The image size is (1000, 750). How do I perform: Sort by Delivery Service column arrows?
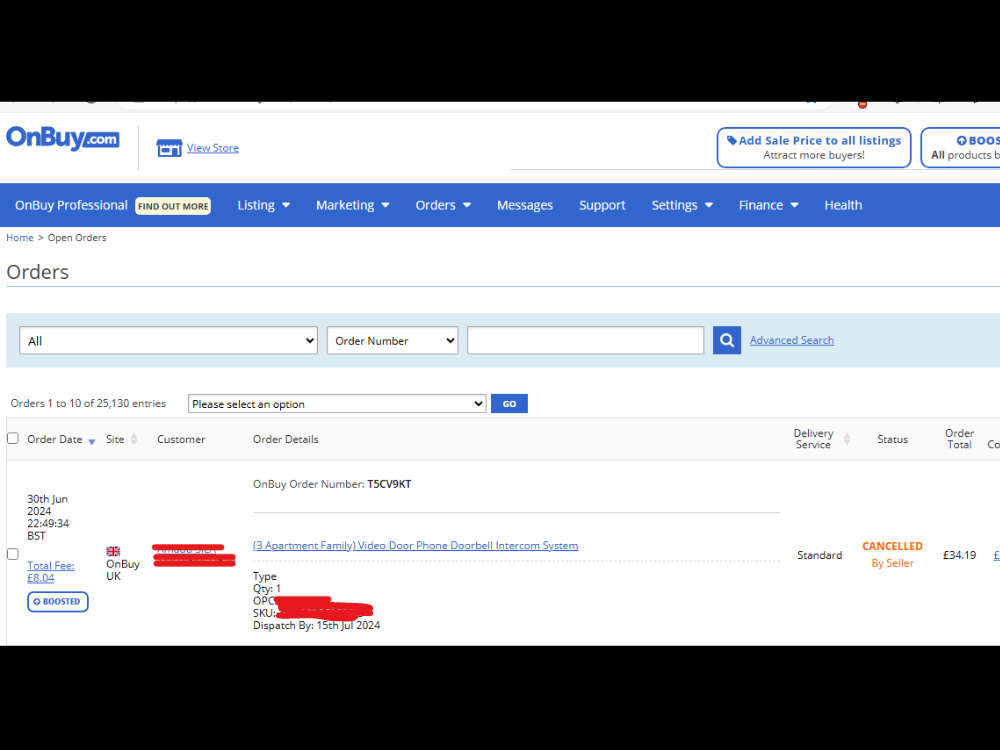847,439
